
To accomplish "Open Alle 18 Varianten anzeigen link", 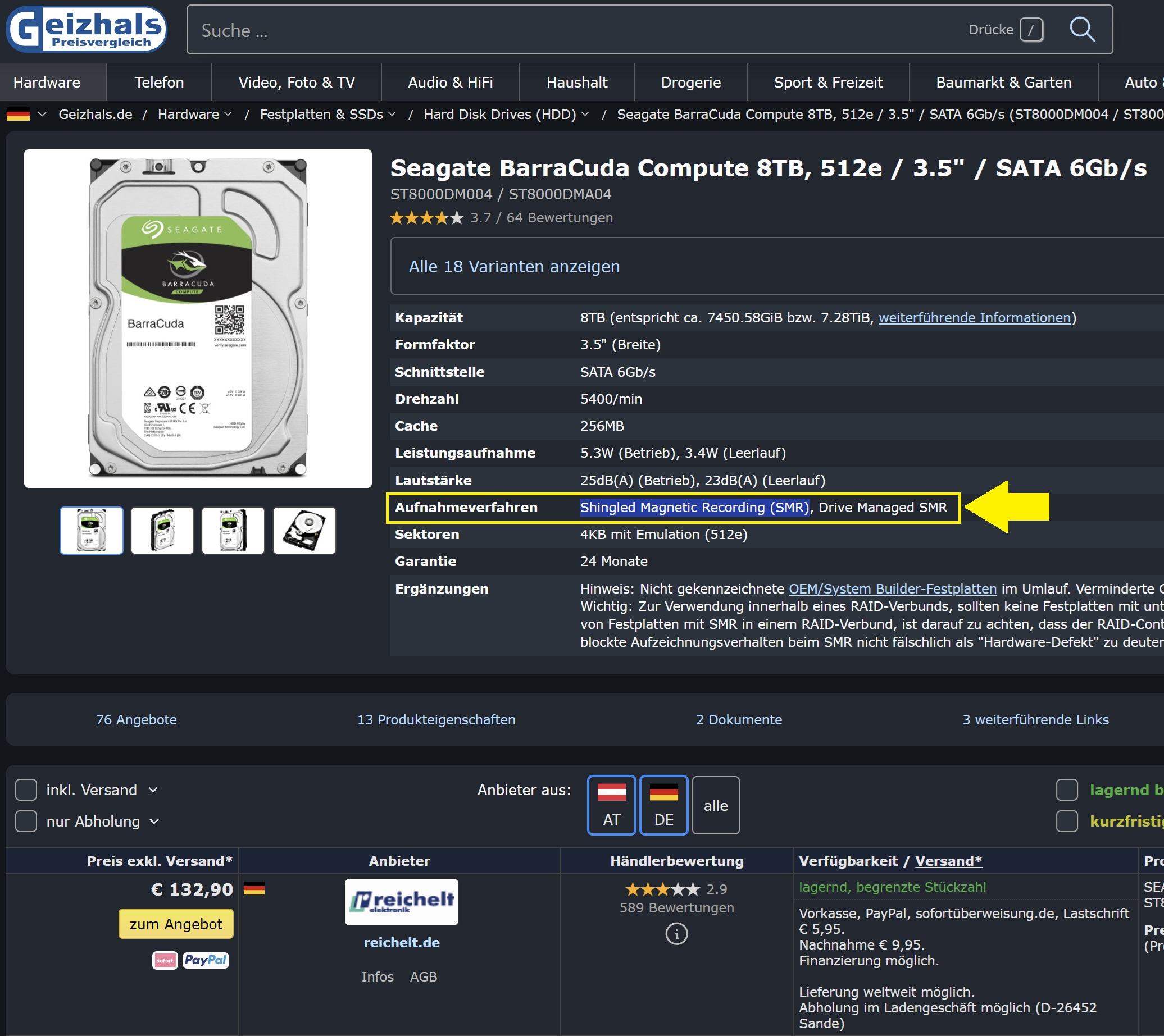I will tap(513, 266).
